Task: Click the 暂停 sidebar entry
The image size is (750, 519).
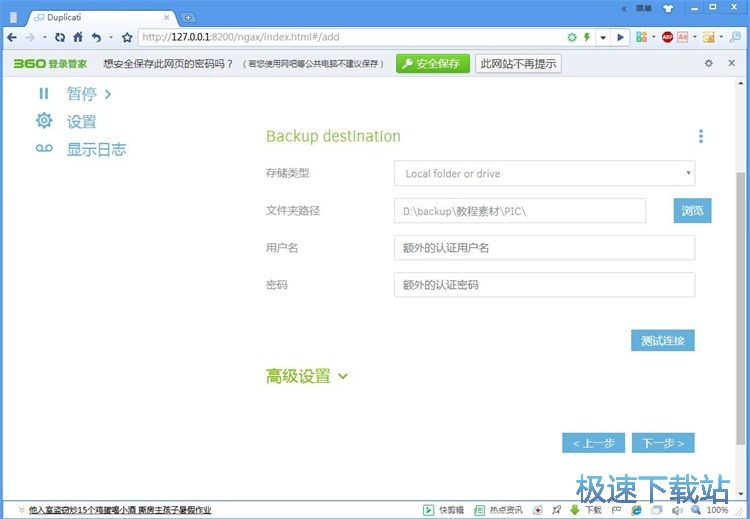Action: 81,94
